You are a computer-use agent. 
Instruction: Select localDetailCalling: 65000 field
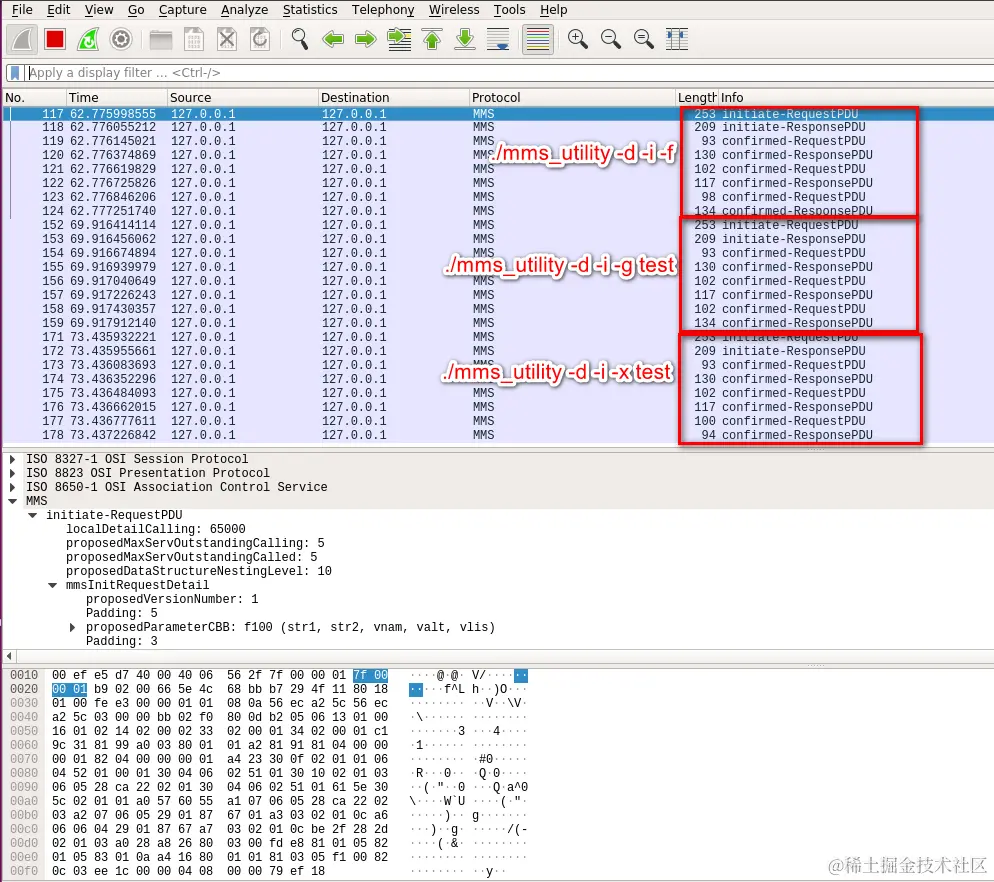(155, 529)
